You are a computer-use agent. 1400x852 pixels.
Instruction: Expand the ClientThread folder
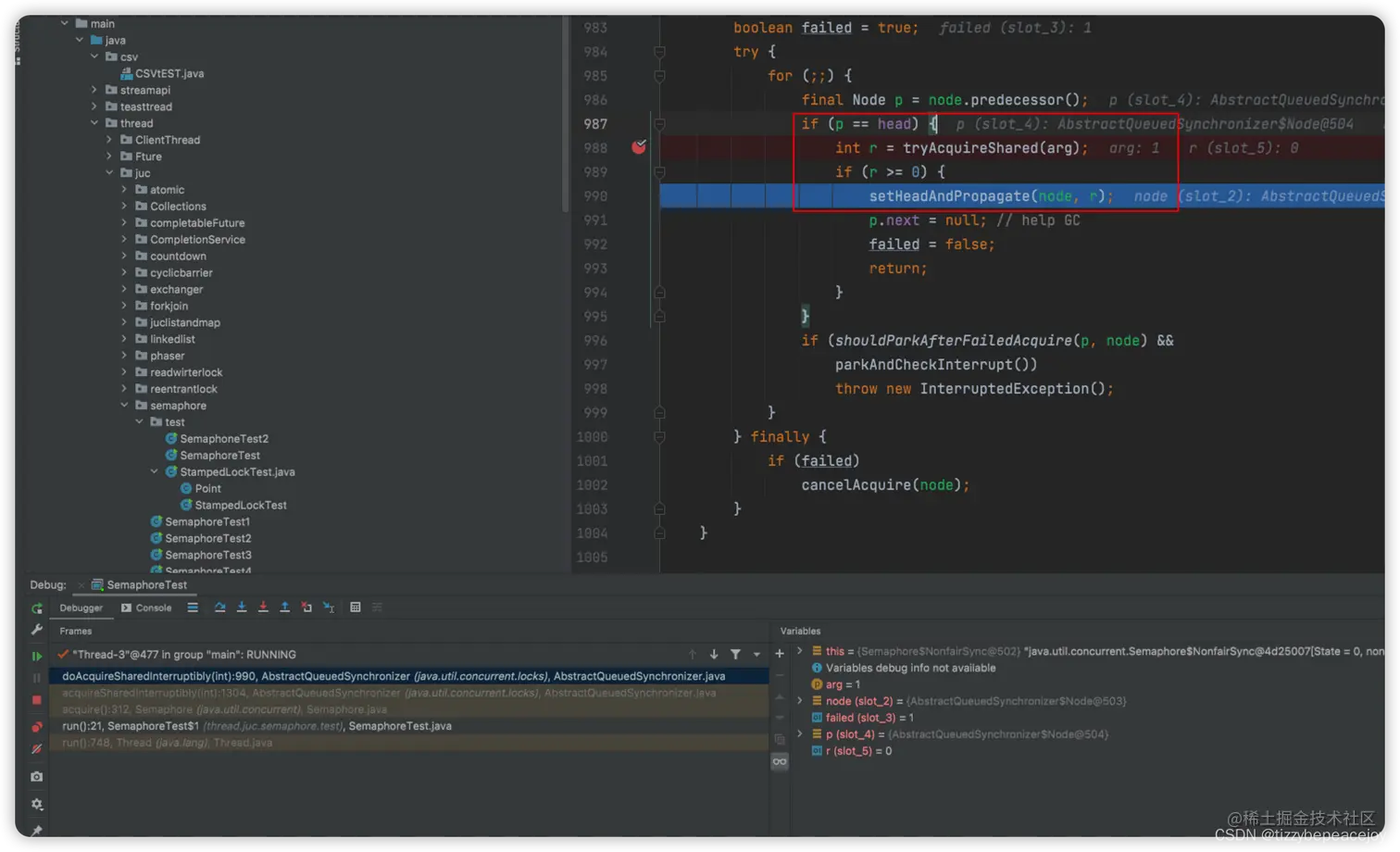[109, 140]
